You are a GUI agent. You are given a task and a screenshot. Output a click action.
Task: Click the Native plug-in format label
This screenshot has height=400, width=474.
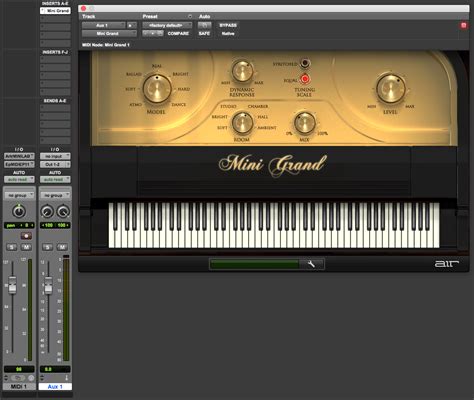click(x=228, y=34)
